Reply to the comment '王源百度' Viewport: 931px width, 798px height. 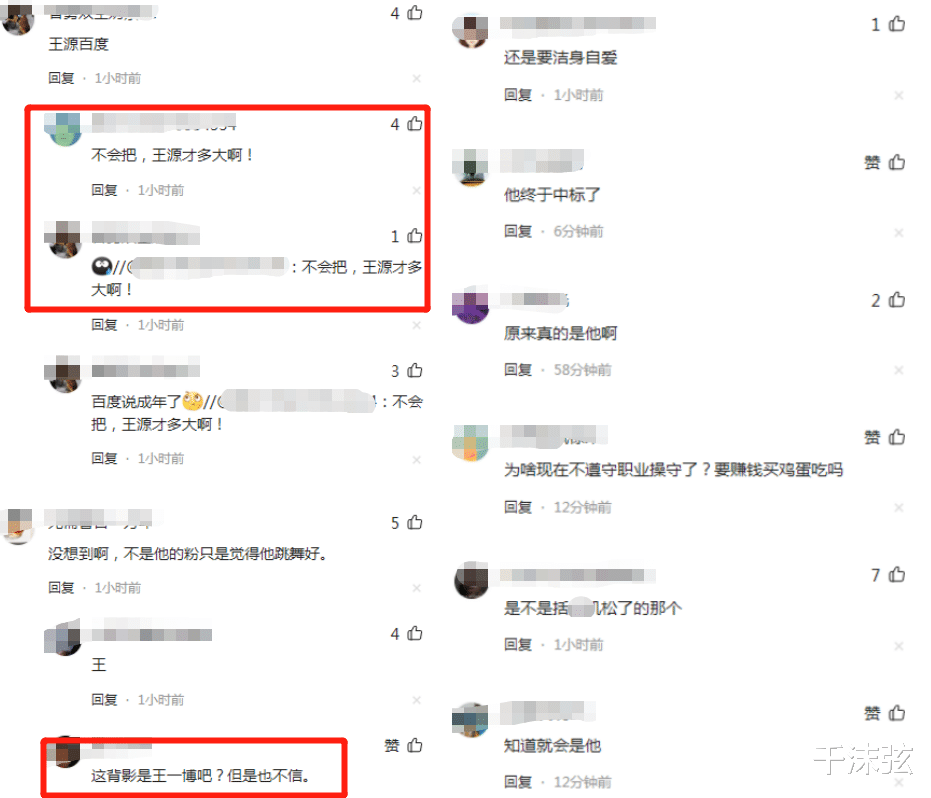point(61,78)
